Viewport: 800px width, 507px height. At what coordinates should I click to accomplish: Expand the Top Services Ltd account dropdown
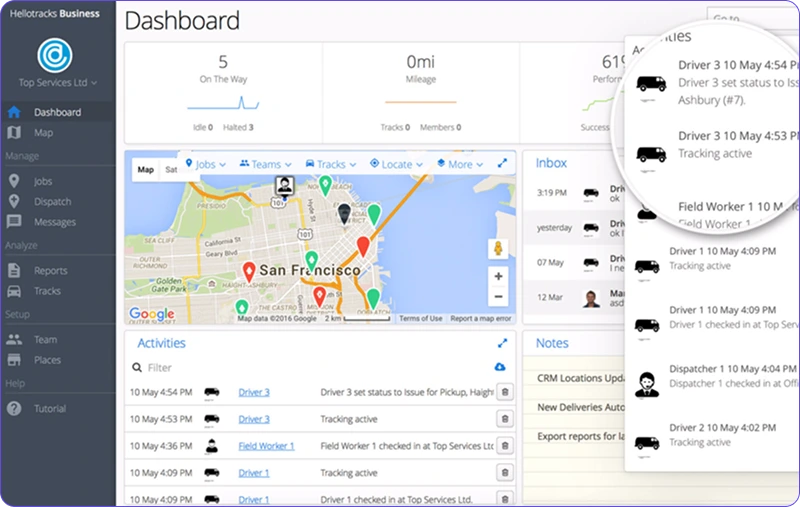pos(58,83)
